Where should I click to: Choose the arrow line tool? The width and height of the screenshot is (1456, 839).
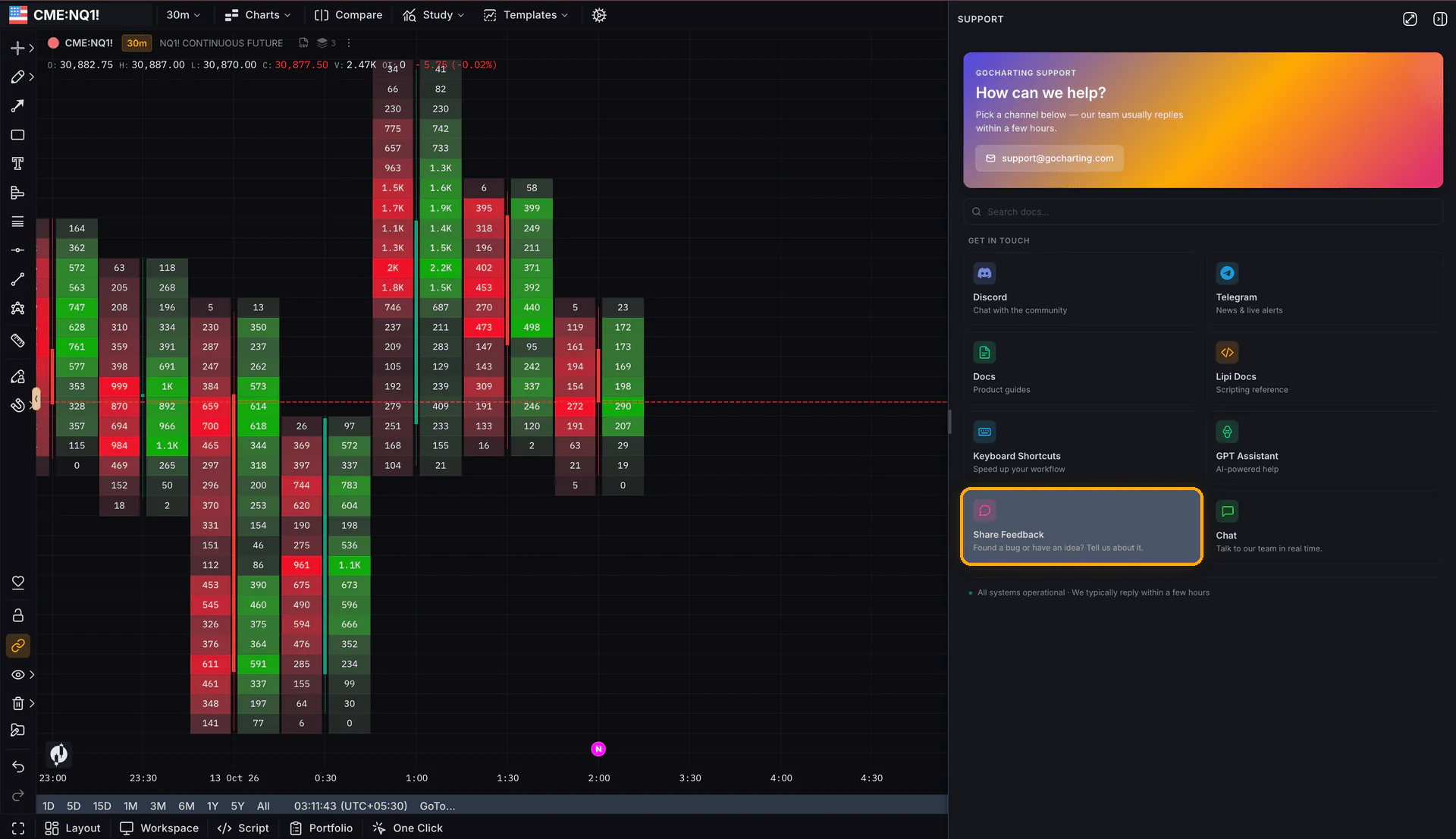pyautogui.click(x=17, y=105)
